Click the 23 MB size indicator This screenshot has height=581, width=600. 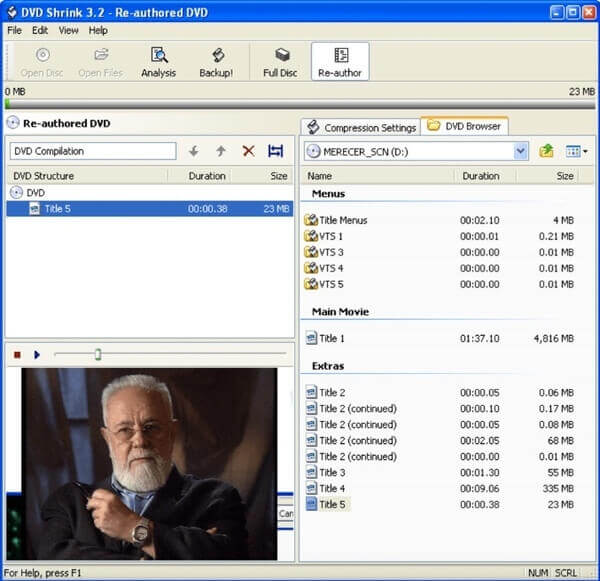582,92
